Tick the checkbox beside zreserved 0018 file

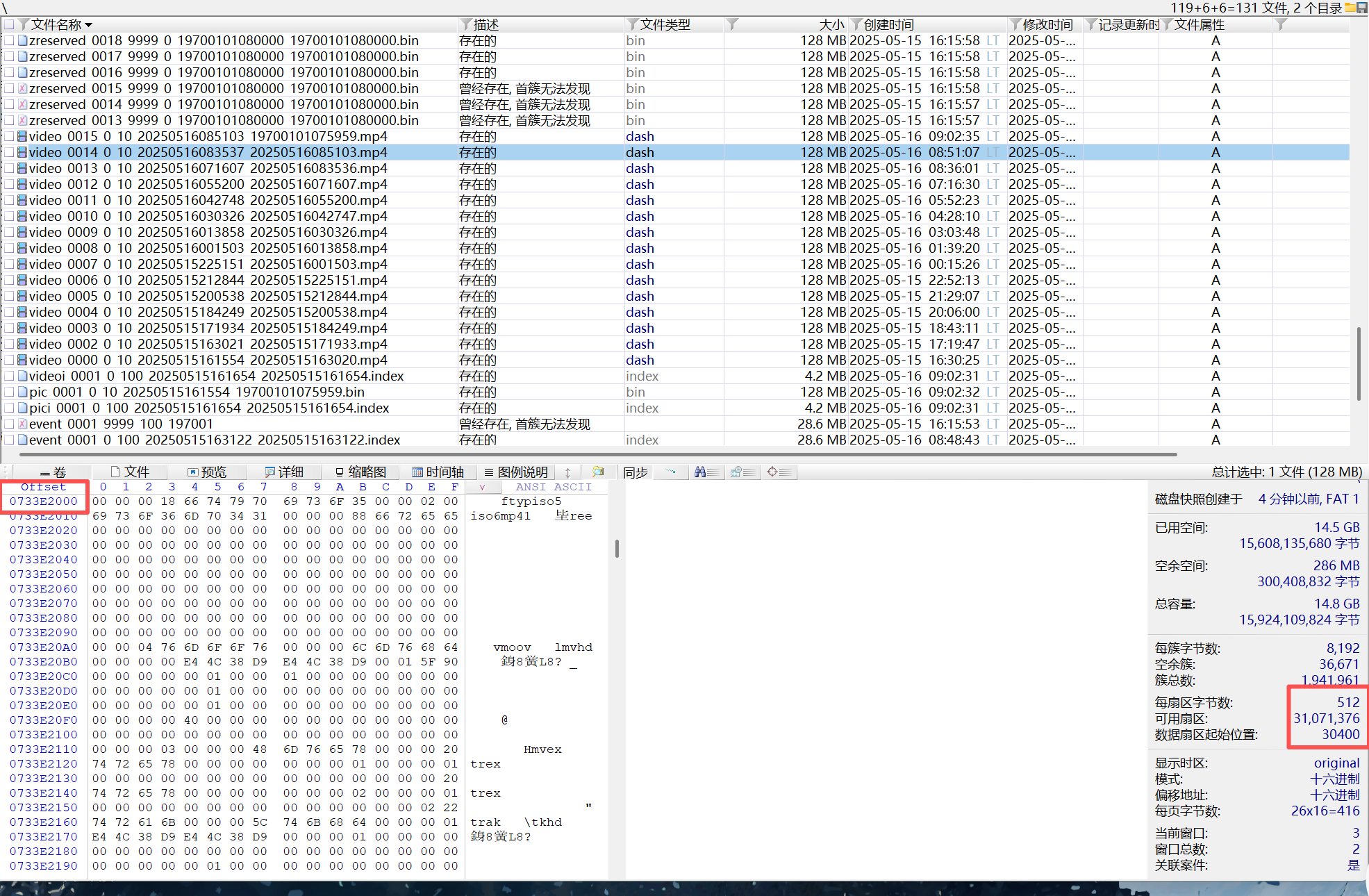tap(9, 41)
